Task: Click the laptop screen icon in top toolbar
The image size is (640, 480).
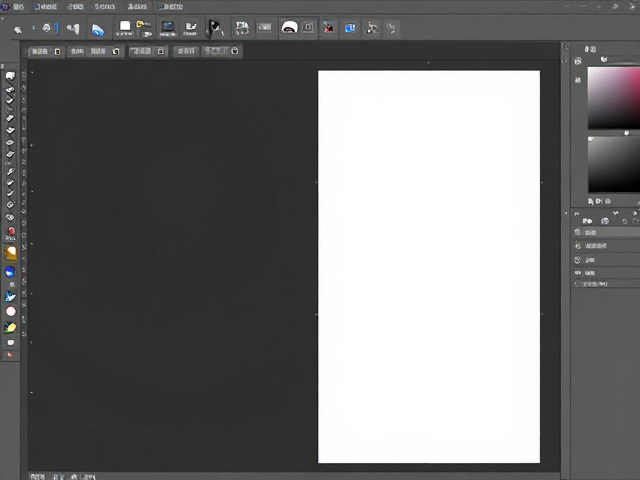Action: click(167, 28)
